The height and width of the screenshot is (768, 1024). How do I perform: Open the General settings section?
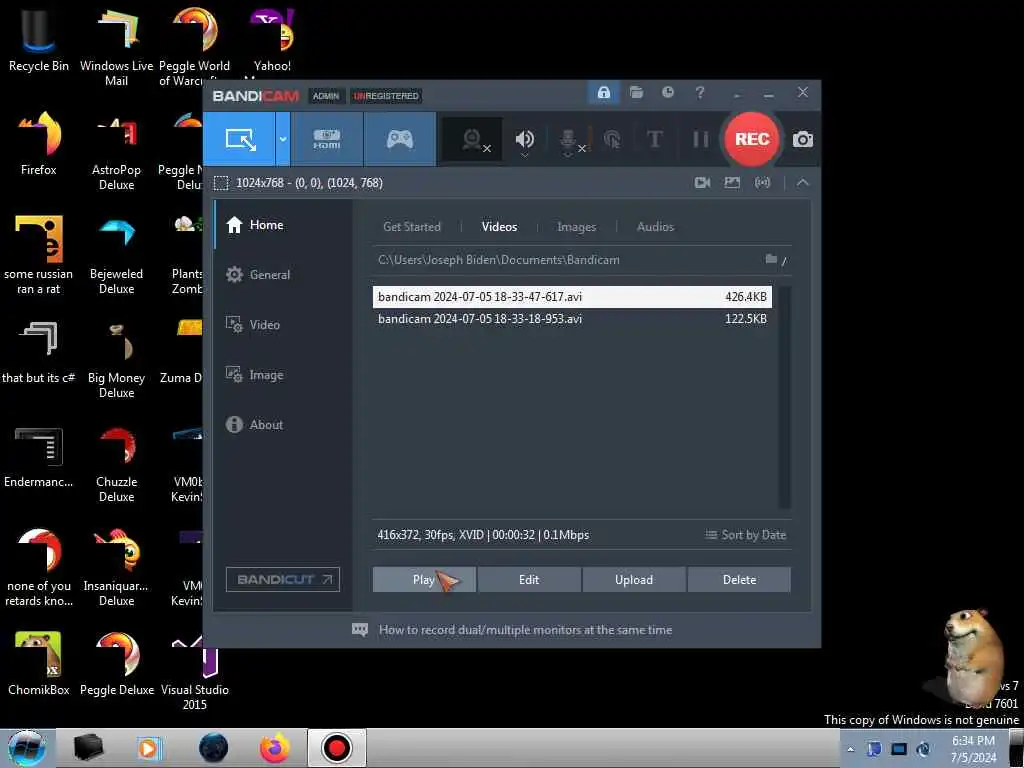click(283, 275)
